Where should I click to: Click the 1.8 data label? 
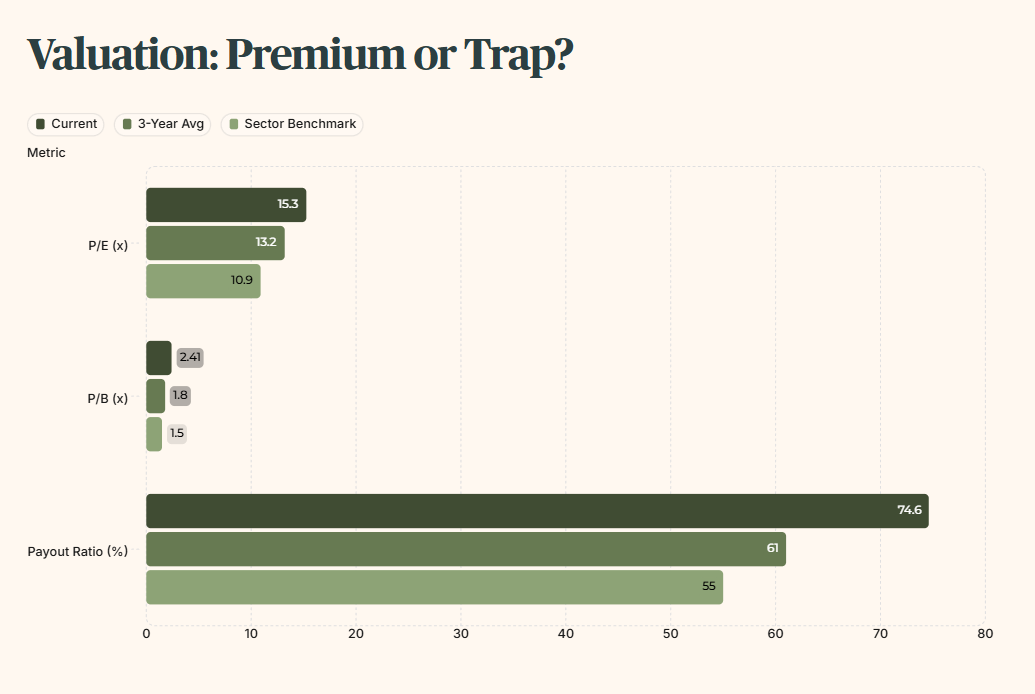[x=180, y=396]
